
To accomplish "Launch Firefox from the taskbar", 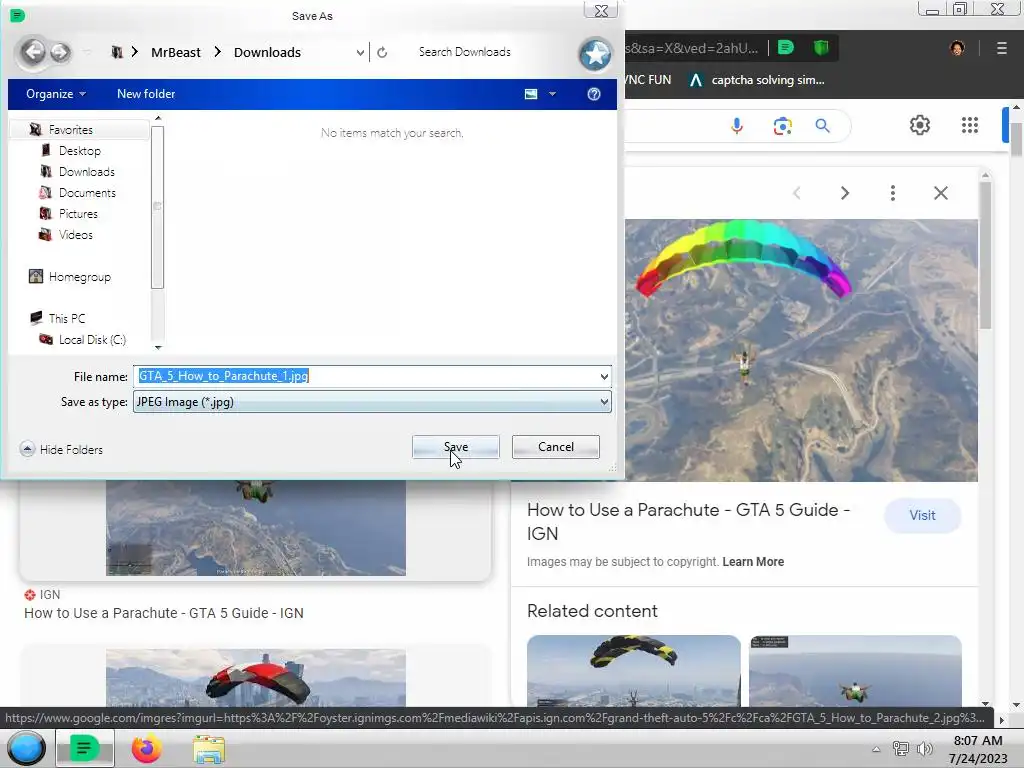I will pos(146,748).
